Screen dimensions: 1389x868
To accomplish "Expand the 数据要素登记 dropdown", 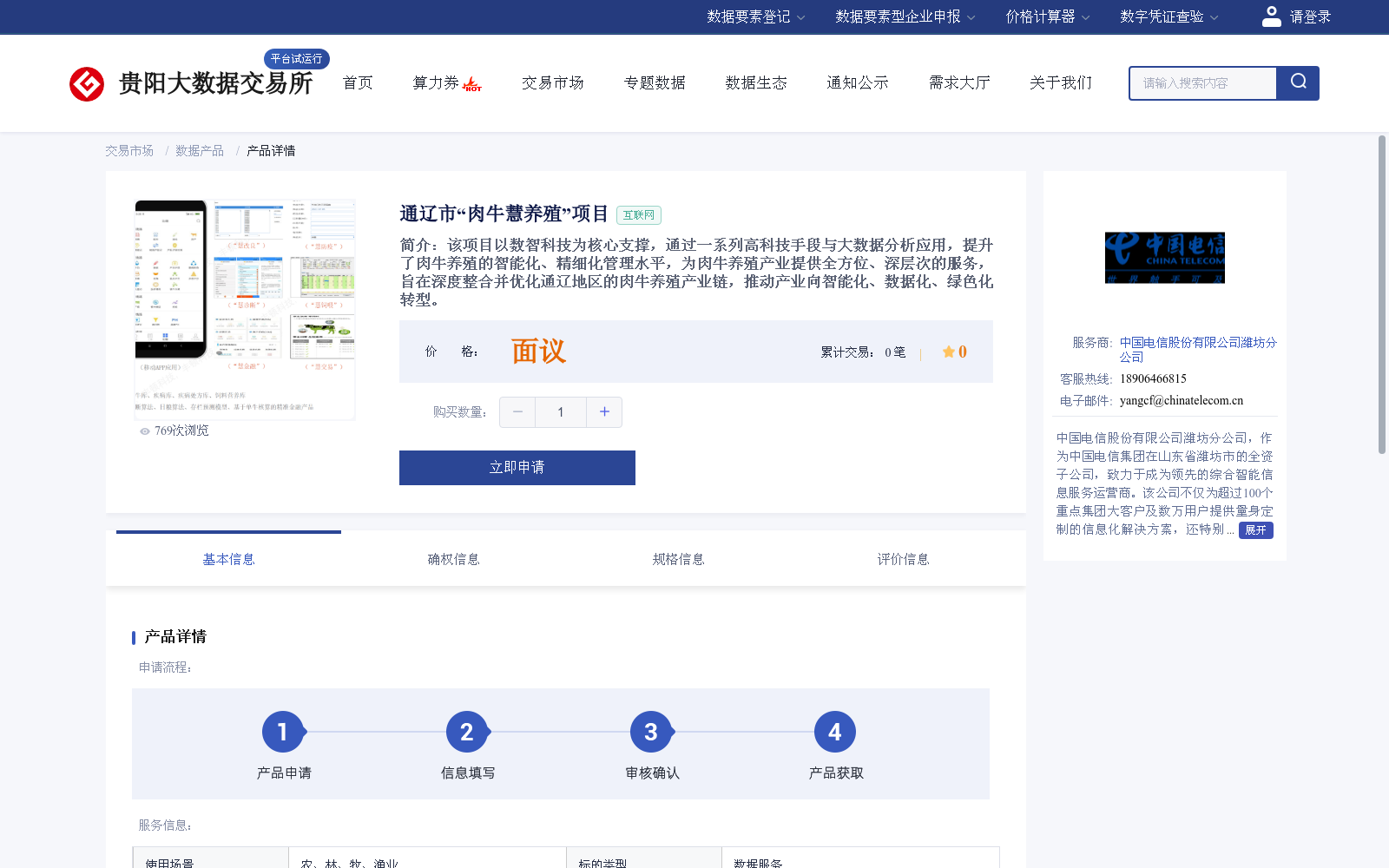I will point(756,16).
